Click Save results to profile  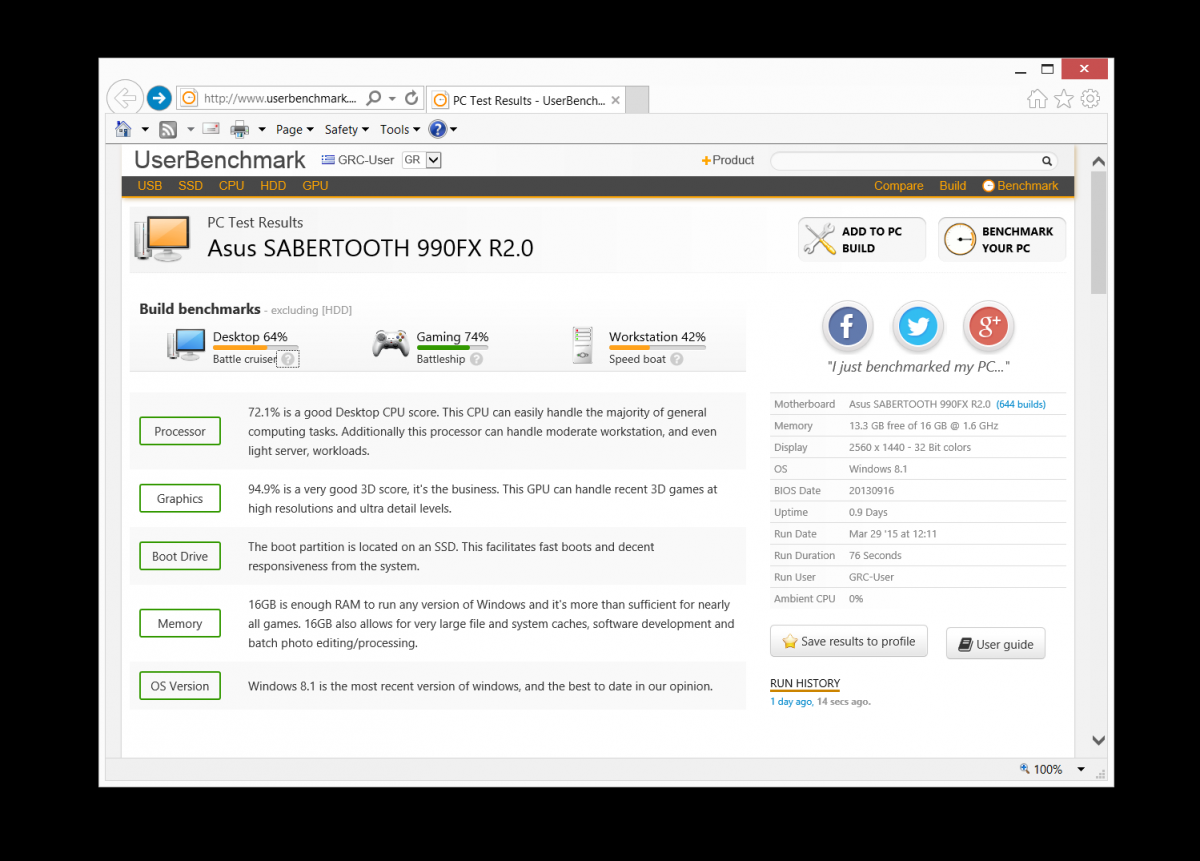pos(849,641)
